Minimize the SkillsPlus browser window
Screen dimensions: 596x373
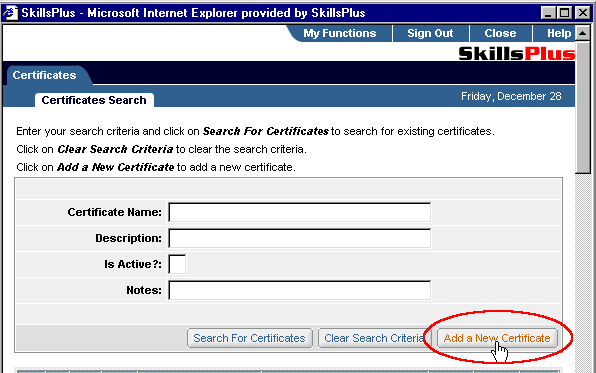pos(548,13)
